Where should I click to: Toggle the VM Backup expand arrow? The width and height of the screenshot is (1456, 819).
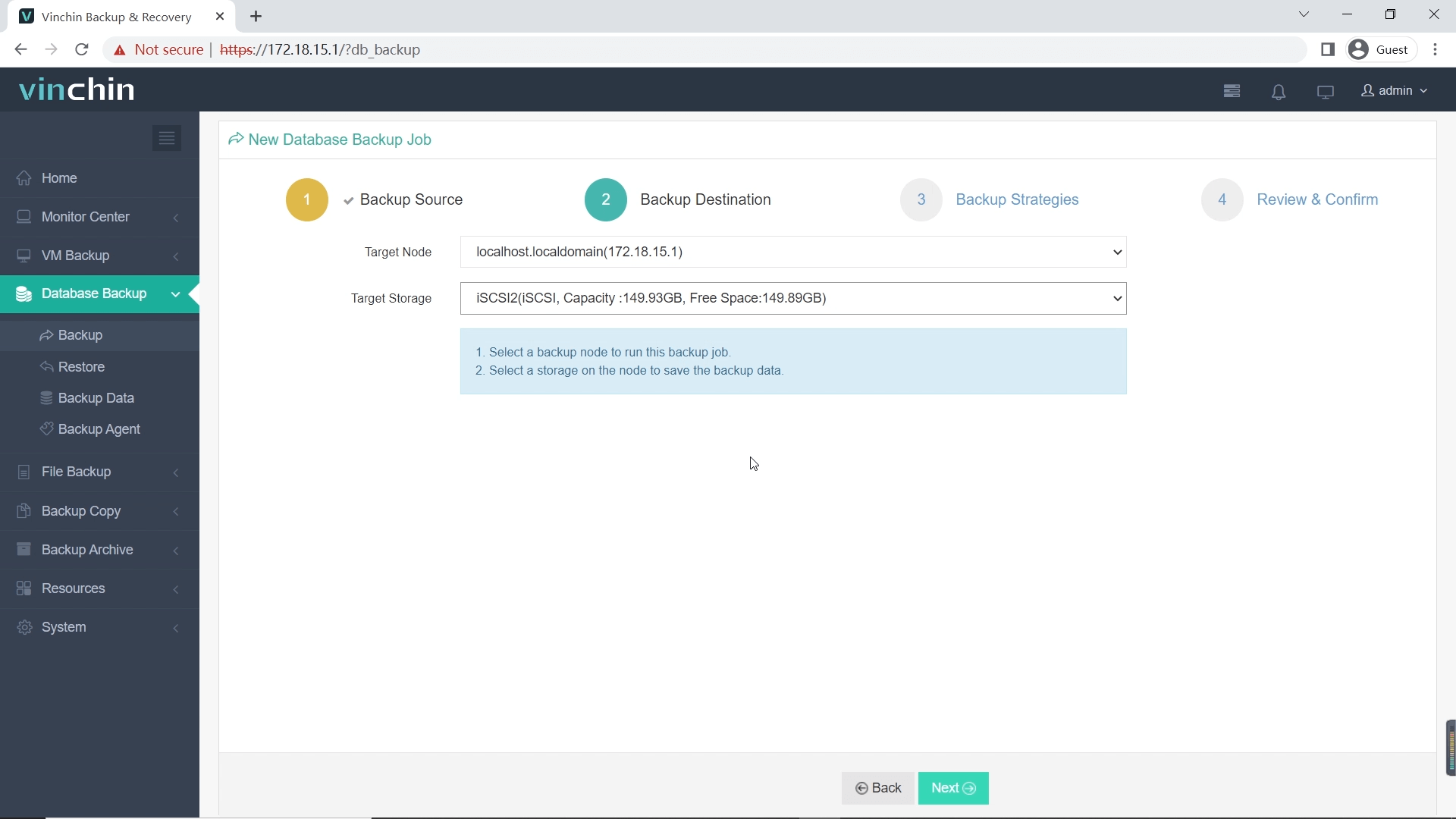coord(177,256)
